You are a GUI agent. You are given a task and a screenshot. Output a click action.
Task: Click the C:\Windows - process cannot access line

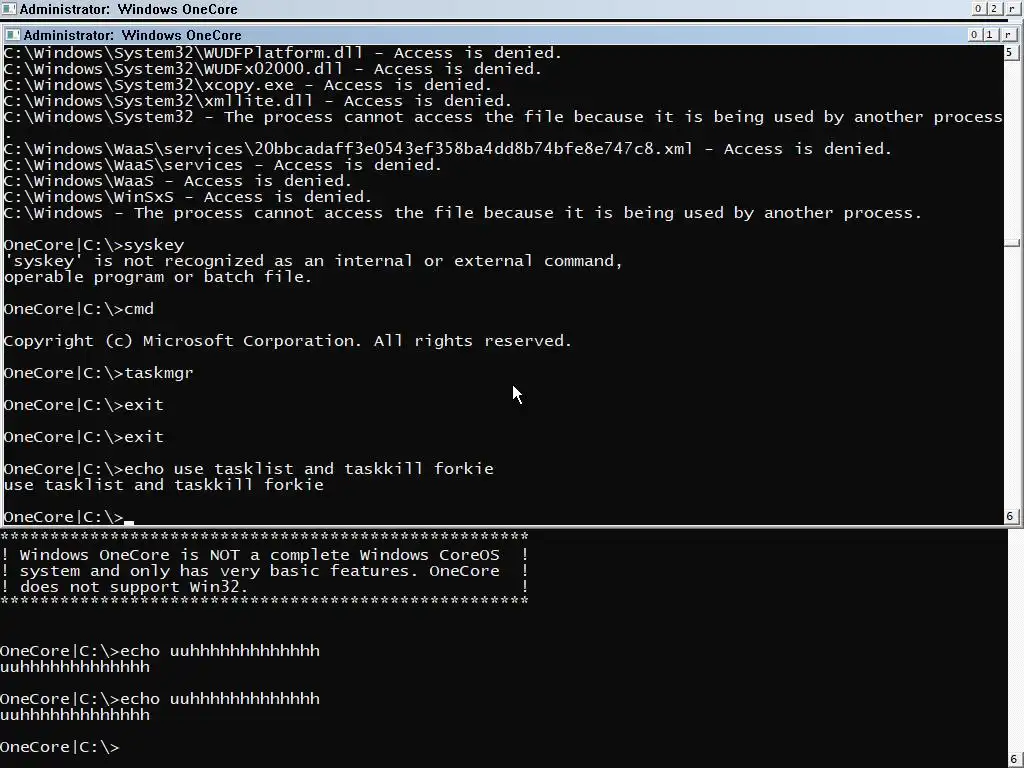462,213
